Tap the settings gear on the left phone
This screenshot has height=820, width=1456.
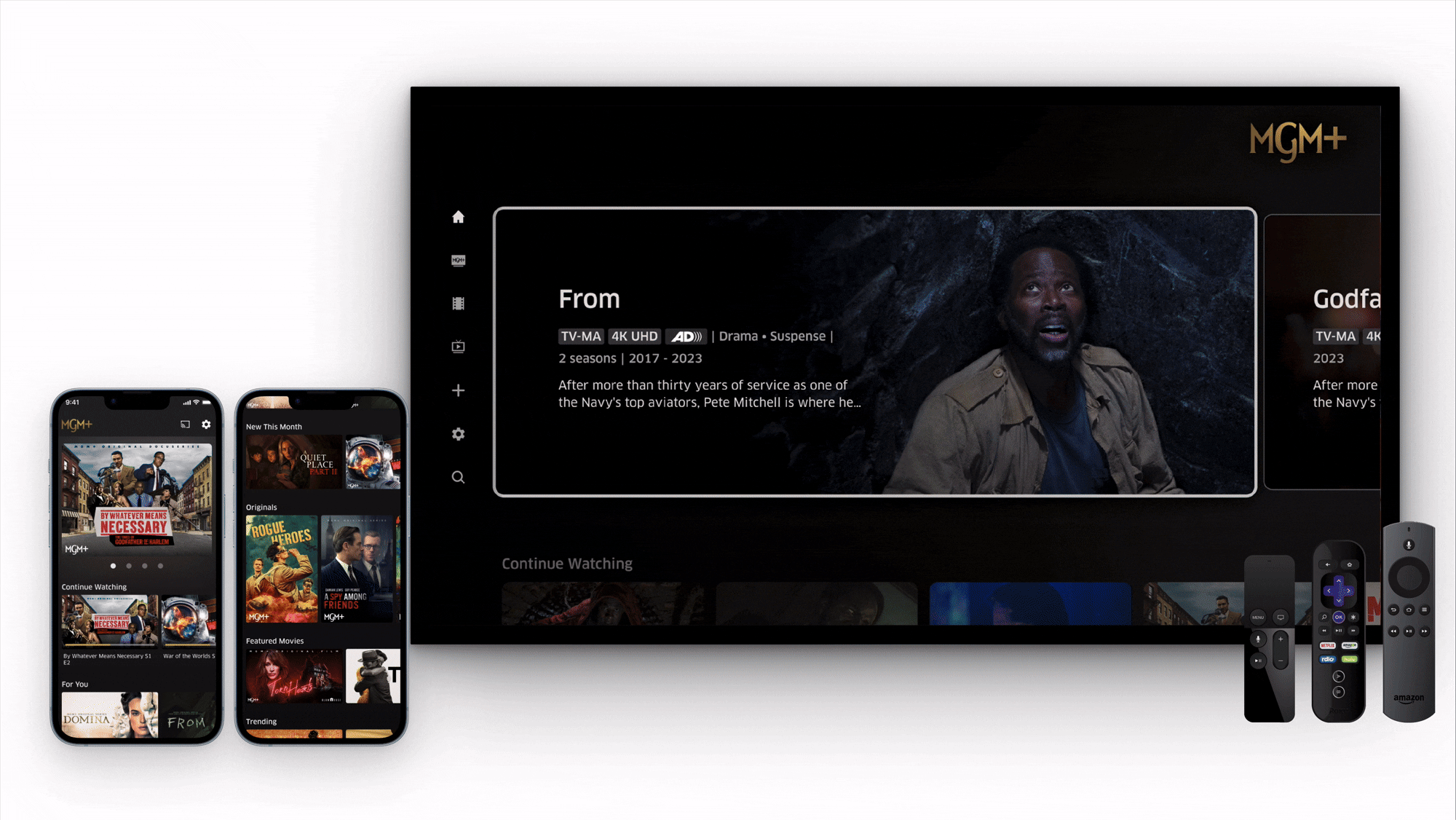[x=206, y=424]
